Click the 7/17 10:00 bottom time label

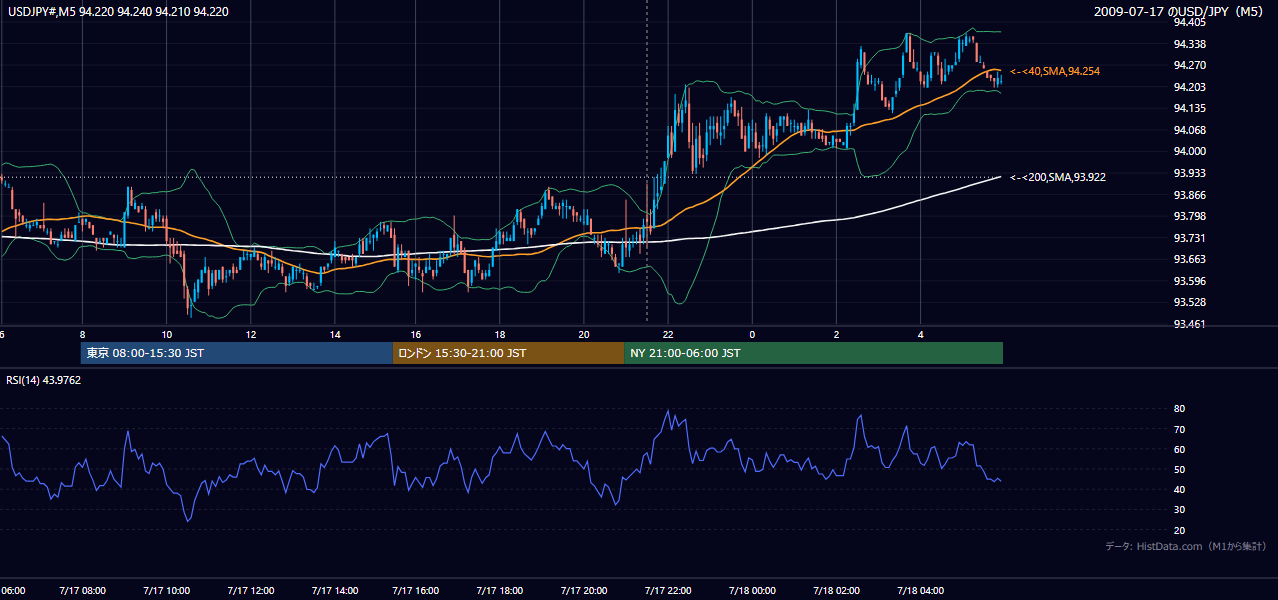166,590
